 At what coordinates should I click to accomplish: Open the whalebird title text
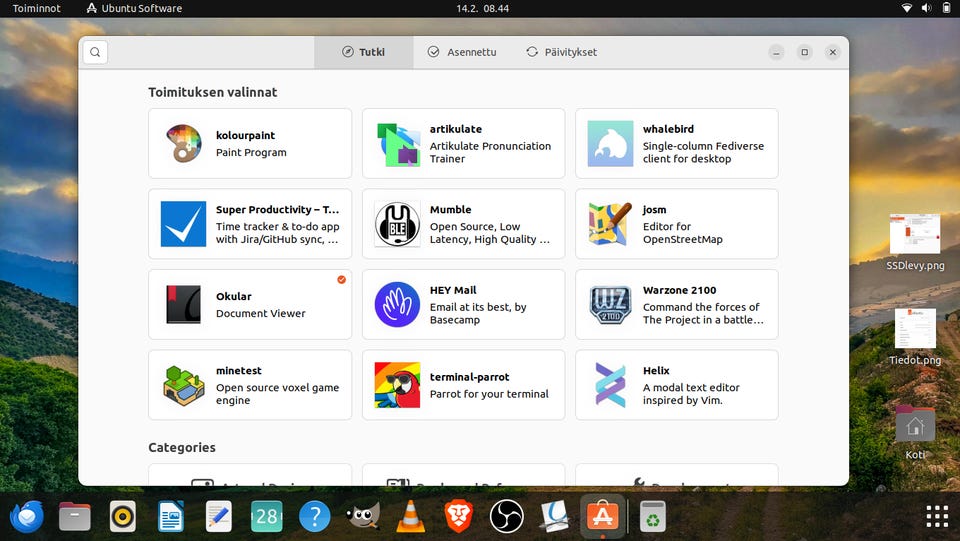point(669,129)
